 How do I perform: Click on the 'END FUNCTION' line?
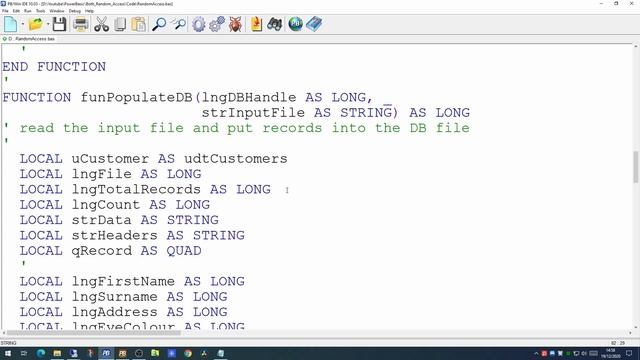[x=54, y=67]
